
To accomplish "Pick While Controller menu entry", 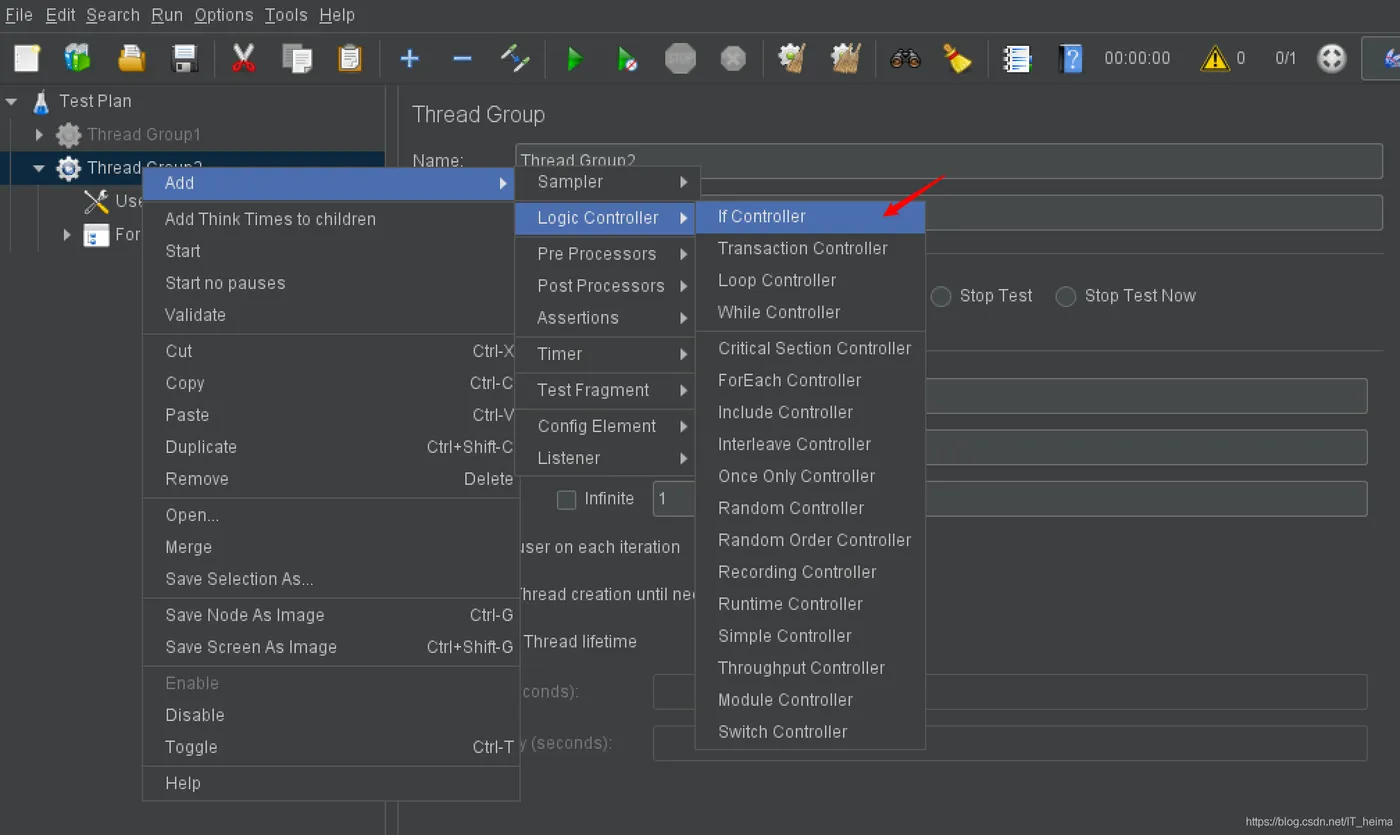I will tap(810, 312).
